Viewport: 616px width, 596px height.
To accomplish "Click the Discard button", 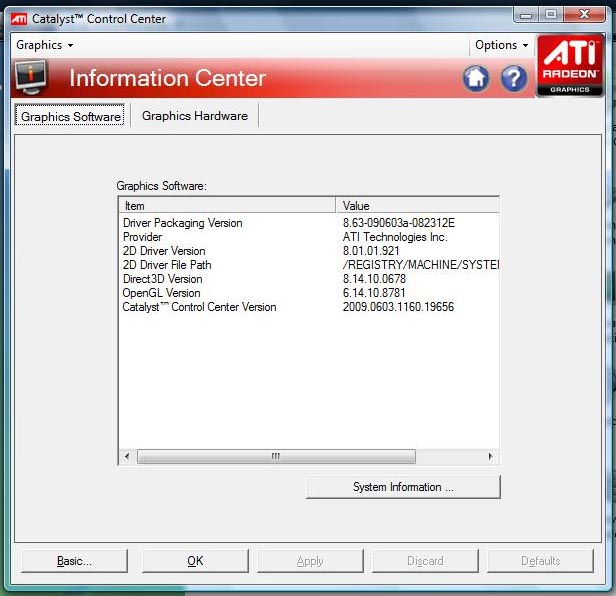I will [425, 561].
